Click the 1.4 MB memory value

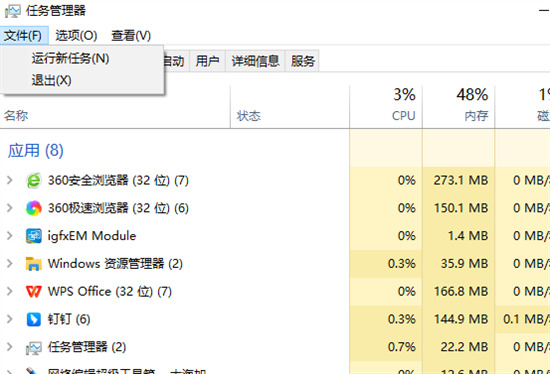[x=468, y=236]
